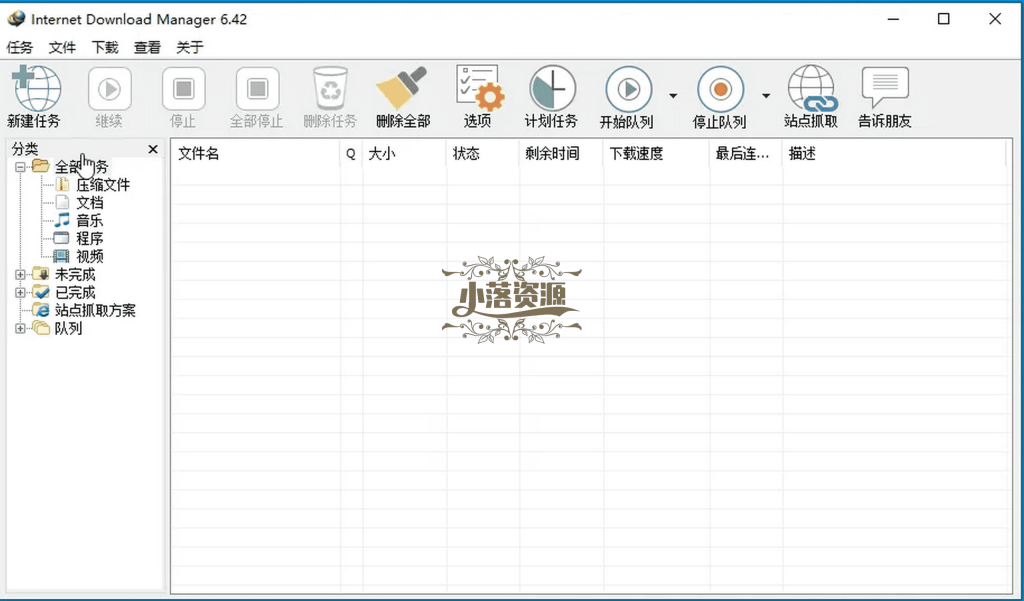Expand the 未完成 tree node
Screen dimensions: 1024x601
coord(20,274)
